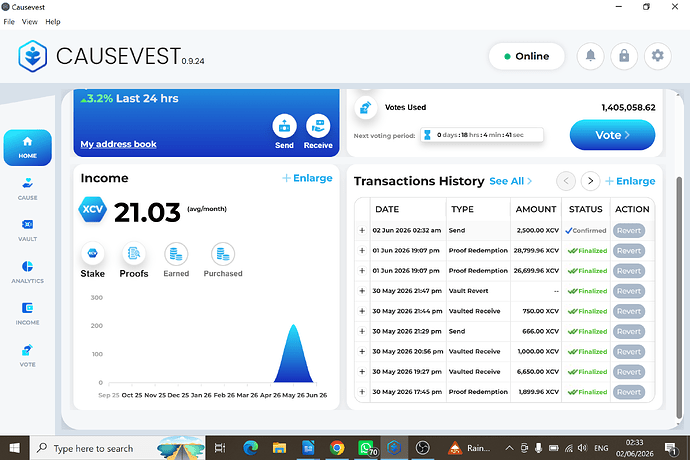Screen dimensions: 690x460
Task: Open Windows Start menu
Action: point(14,448)
